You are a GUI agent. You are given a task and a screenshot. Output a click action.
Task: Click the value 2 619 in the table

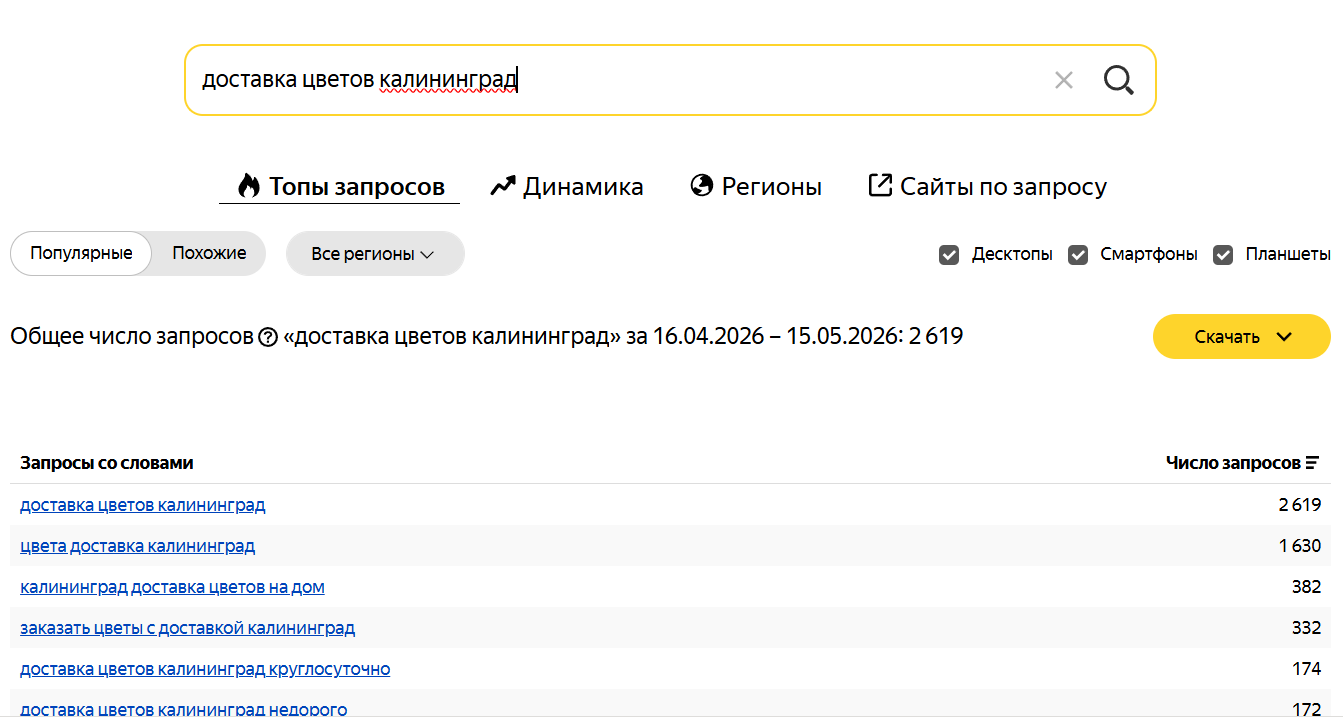coord(1300,505)
